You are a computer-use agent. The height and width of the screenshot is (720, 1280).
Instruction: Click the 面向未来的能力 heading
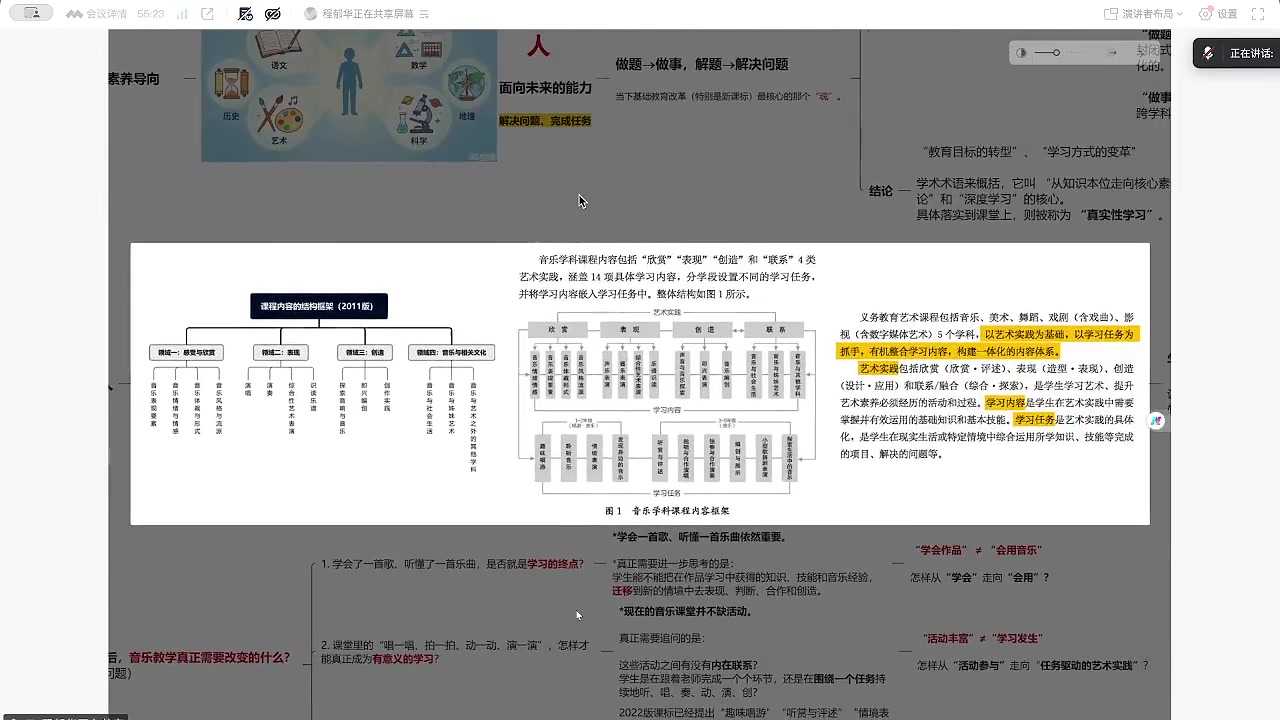click(546, 88)
